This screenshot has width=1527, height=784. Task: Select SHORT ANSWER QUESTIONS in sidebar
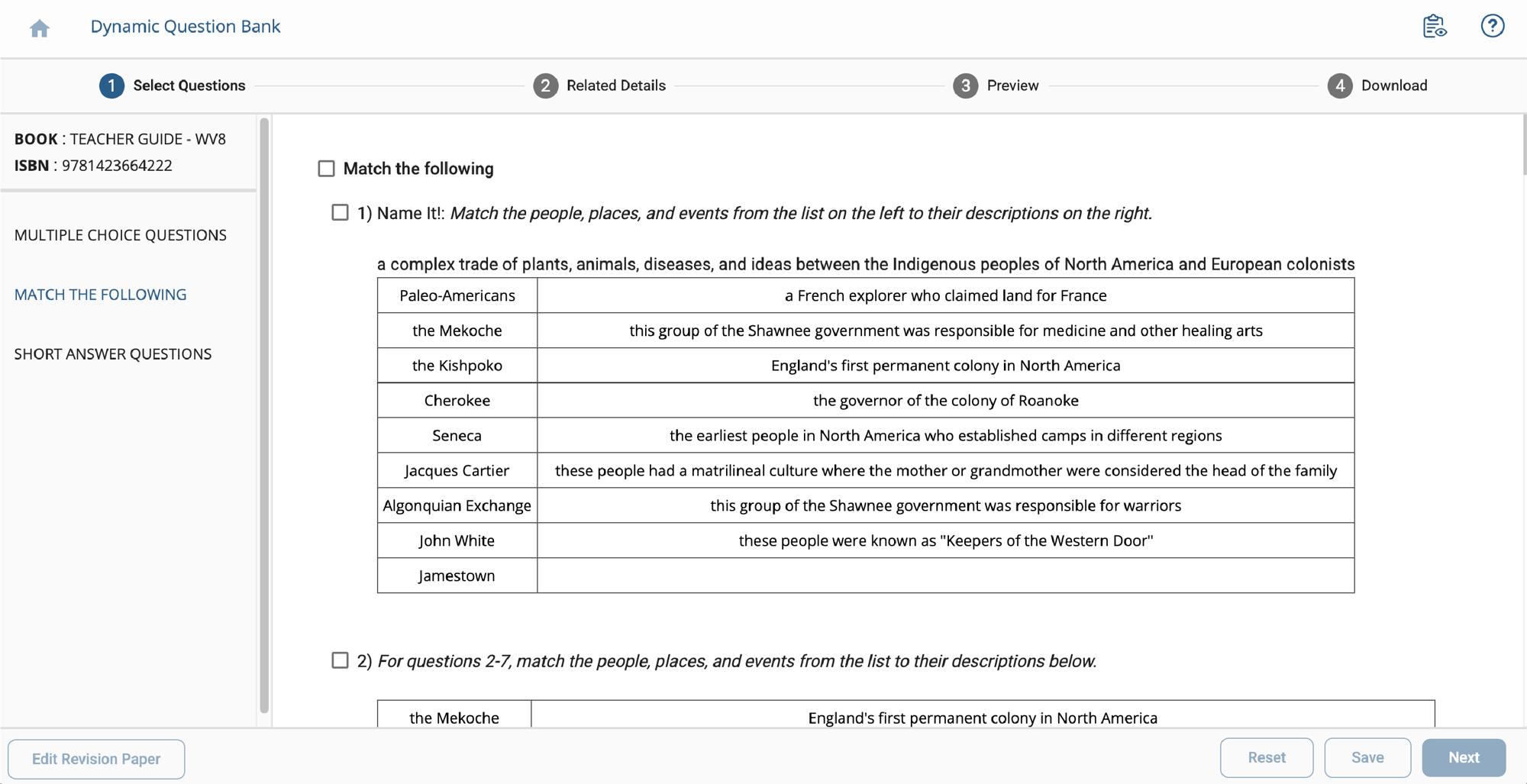112,353
